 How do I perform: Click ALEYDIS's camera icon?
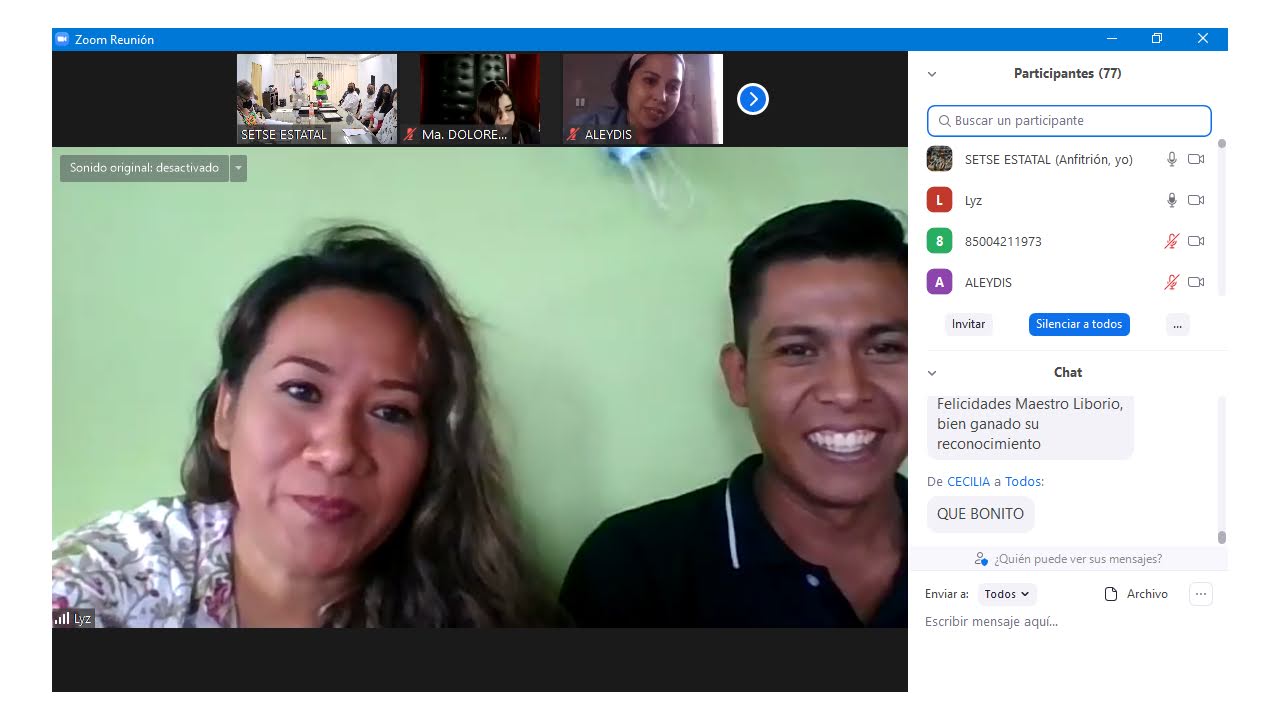(x=1196, y=282)
